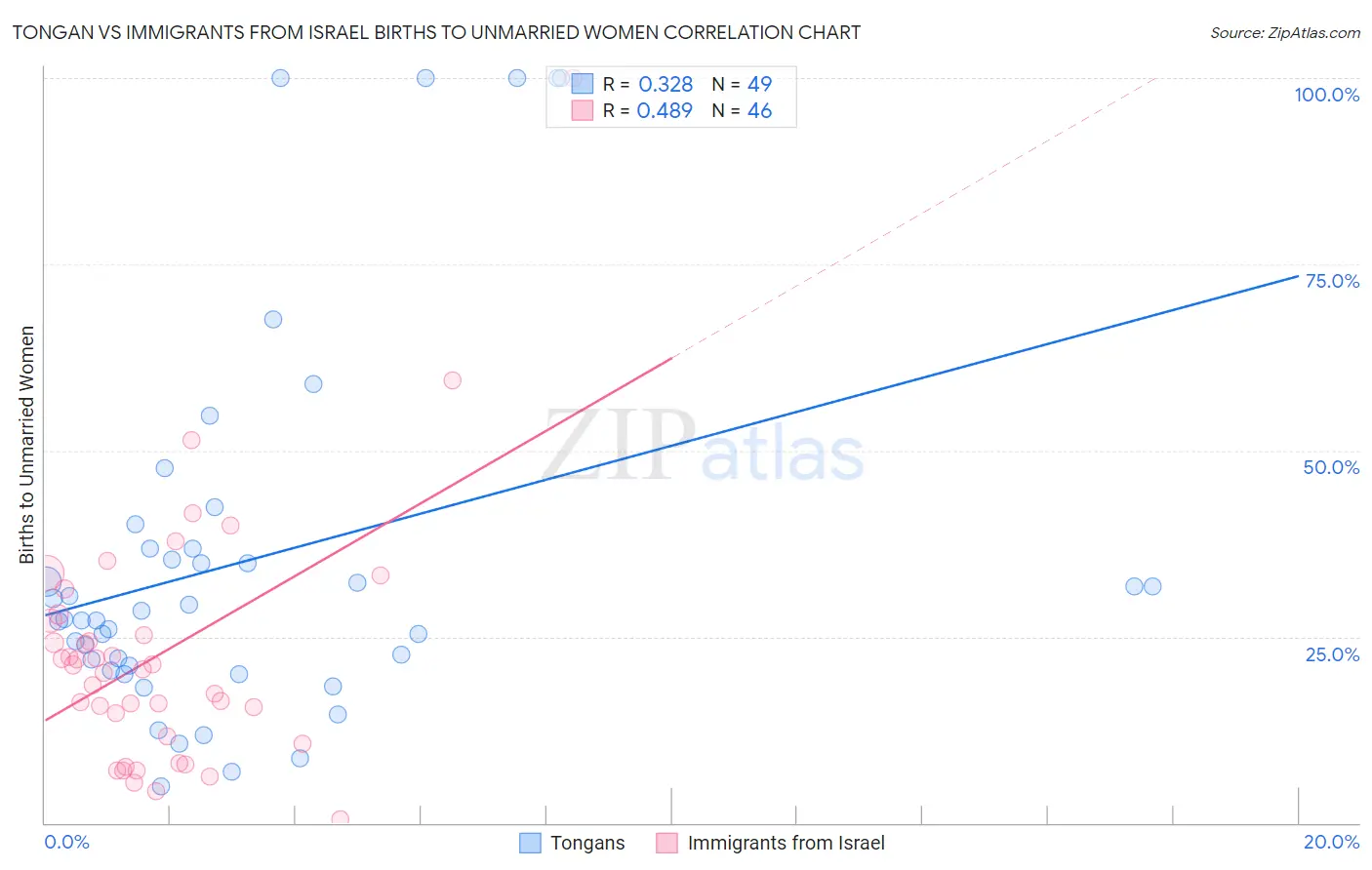Click the 50.0% y-axis label
The width and height of the screenshot is (1372, 870).
click(1331, 467)
